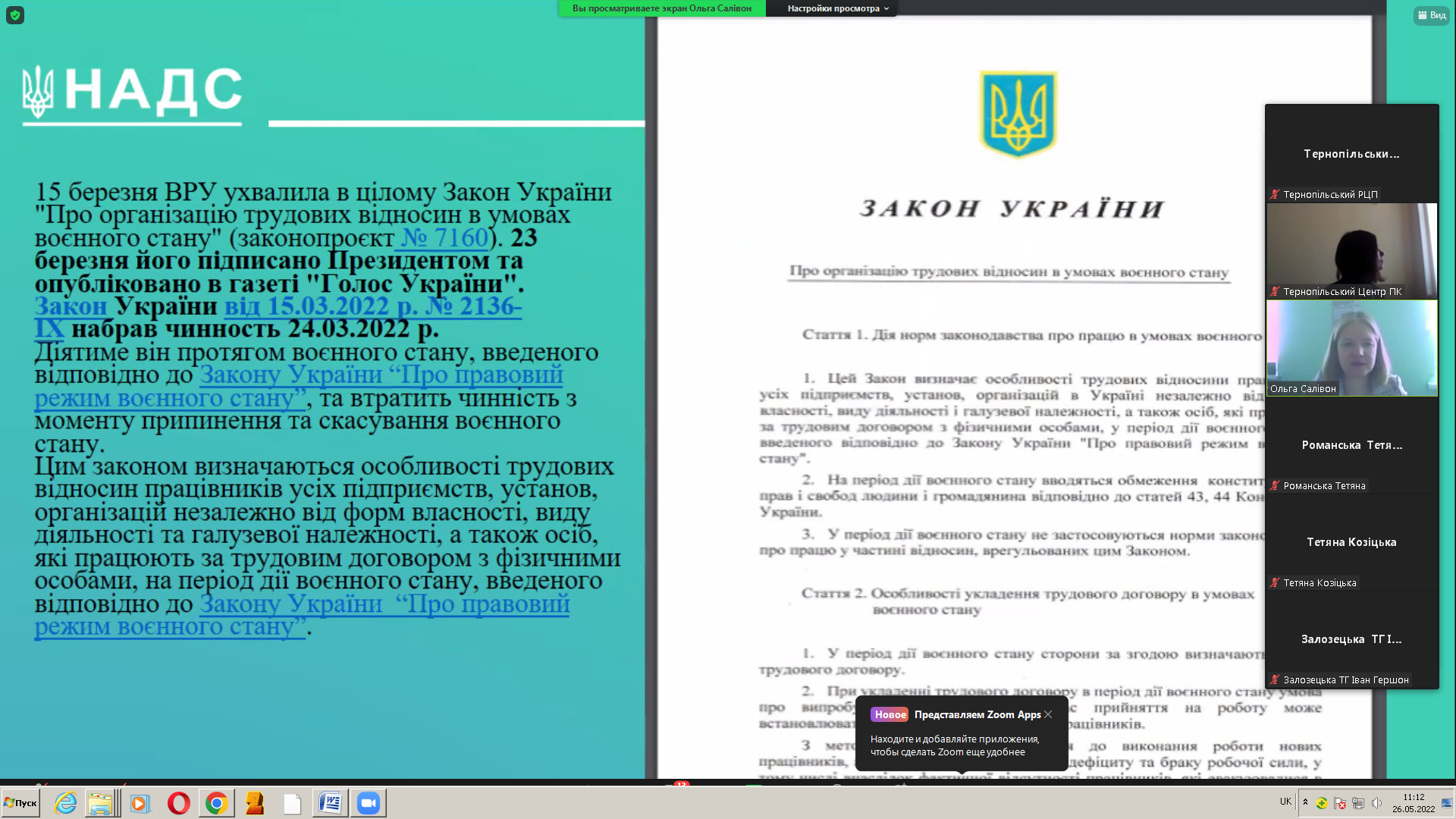
Task: Open Action Center flag tray icon
Action: (x=1340, y=803)
